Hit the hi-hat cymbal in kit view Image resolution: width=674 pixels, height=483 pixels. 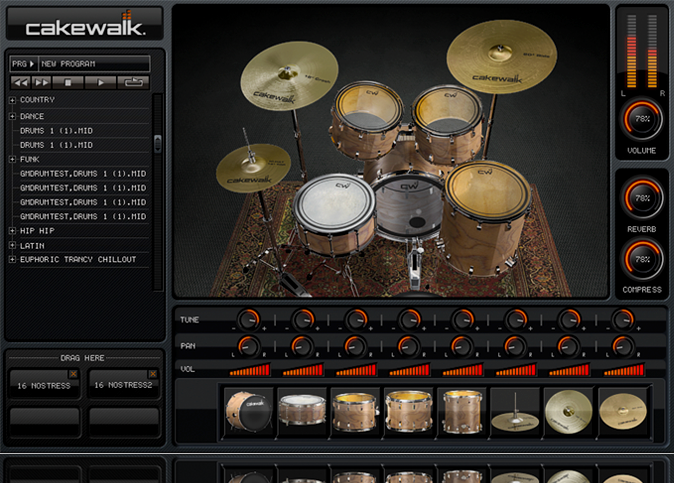[253, 168]
